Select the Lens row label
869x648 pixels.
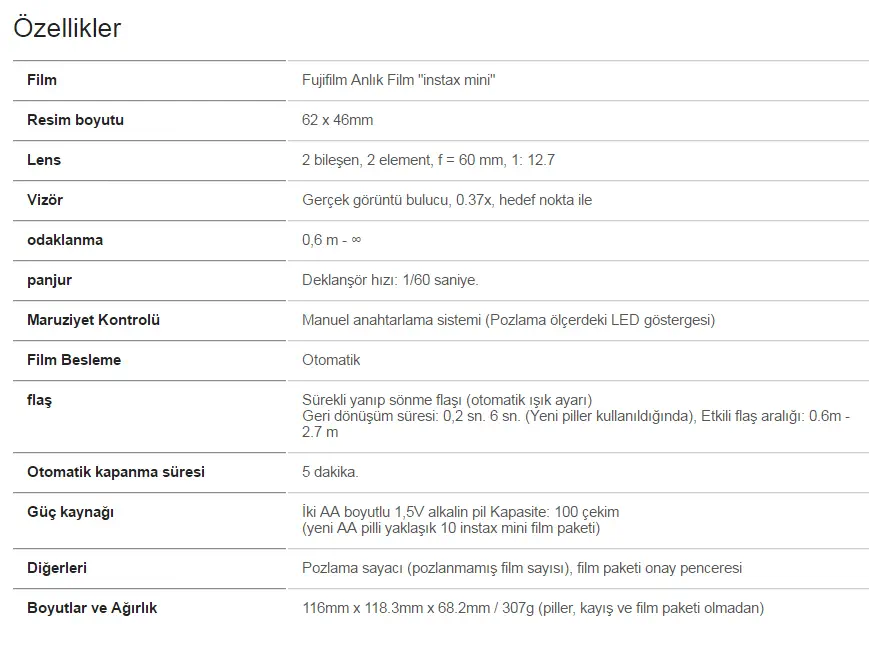pos(44,160)
